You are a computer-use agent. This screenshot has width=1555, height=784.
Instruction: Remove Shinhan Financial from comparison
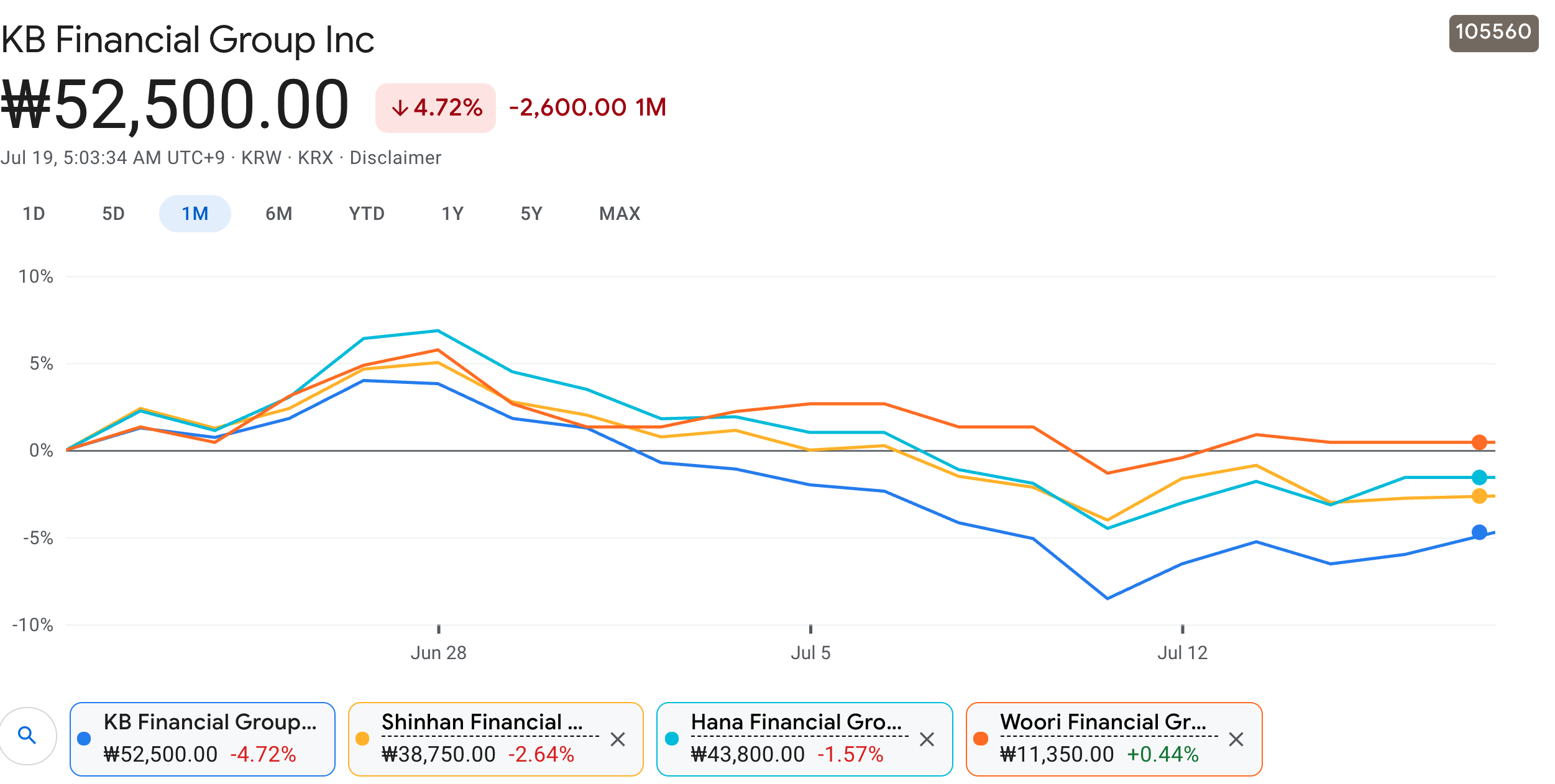pyautogui.click(x=617, y=739)
